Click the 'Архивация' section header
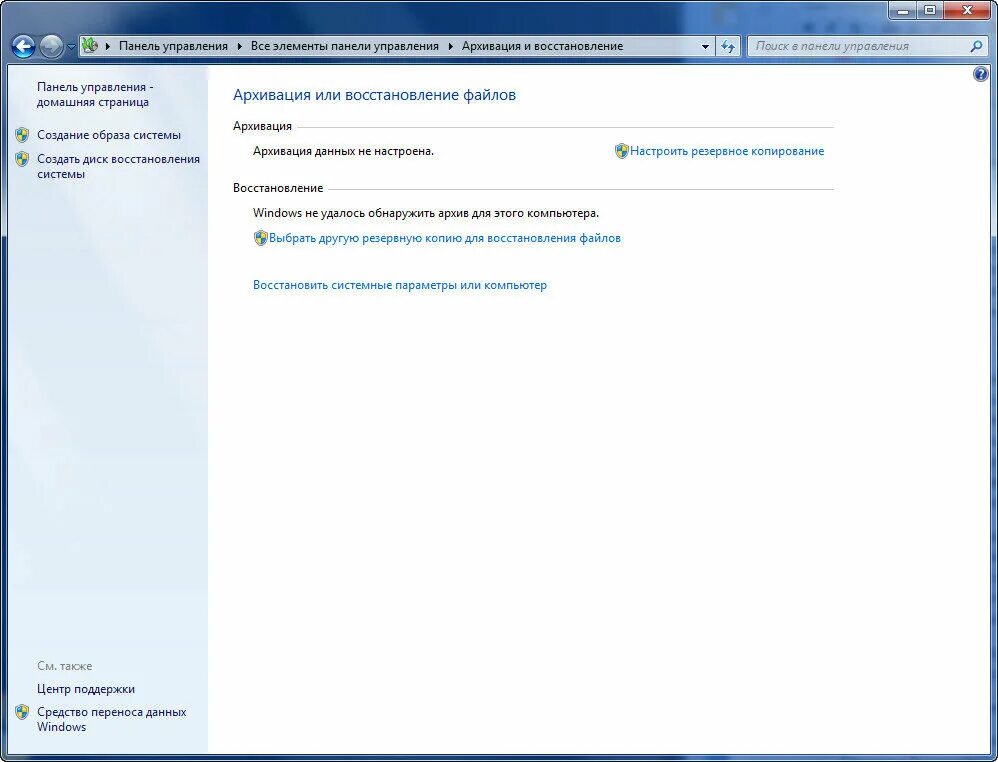 pos(262,126)
